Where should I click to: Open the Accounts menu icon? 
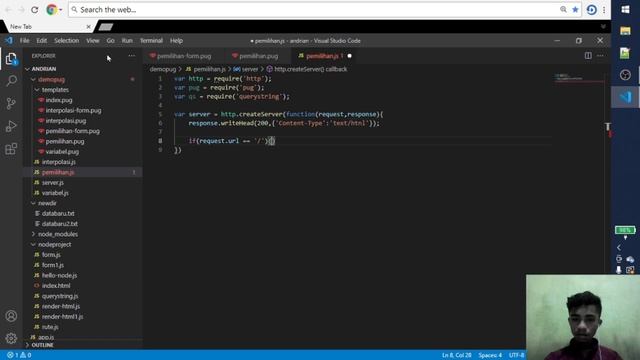point(11,316)
